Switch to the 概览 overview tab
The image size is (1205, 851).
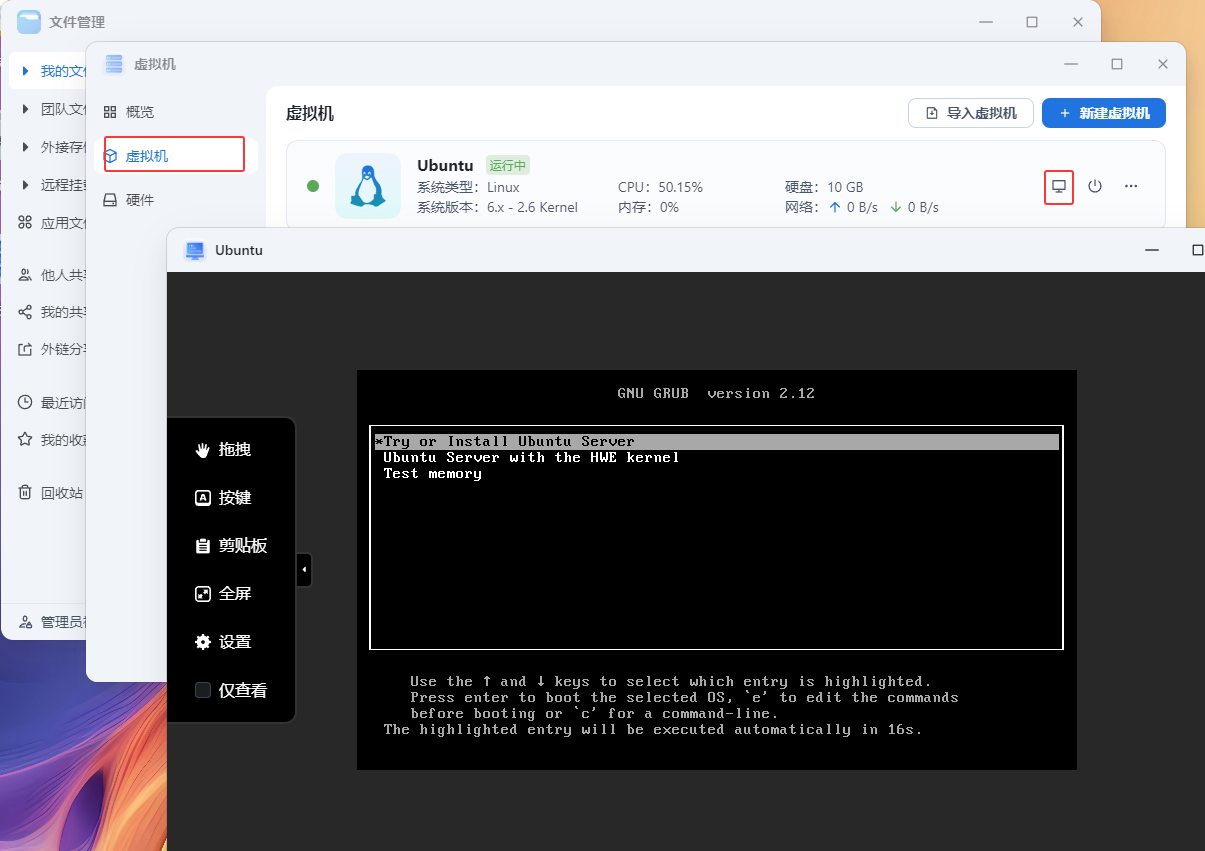139,112
